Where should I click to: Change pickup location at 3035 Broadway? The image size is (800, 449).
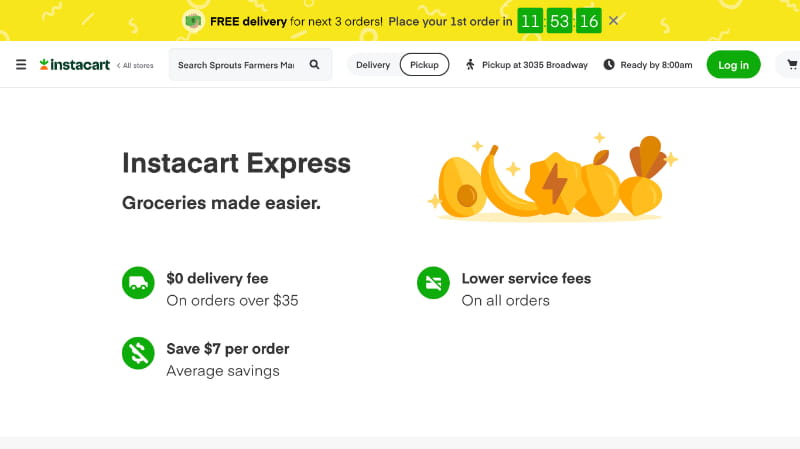click(535, 65)
